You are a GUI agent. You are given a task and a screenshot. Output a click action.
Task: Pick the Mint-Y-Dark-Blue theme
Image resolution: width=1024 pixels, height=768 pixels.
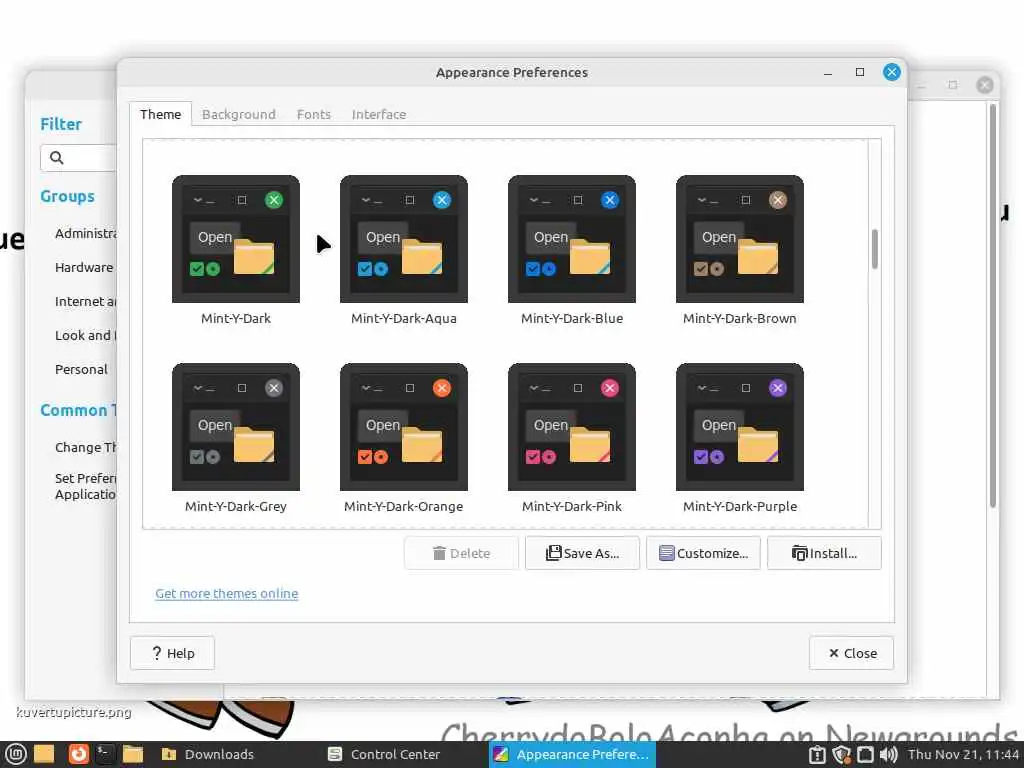tap(571, 239)
